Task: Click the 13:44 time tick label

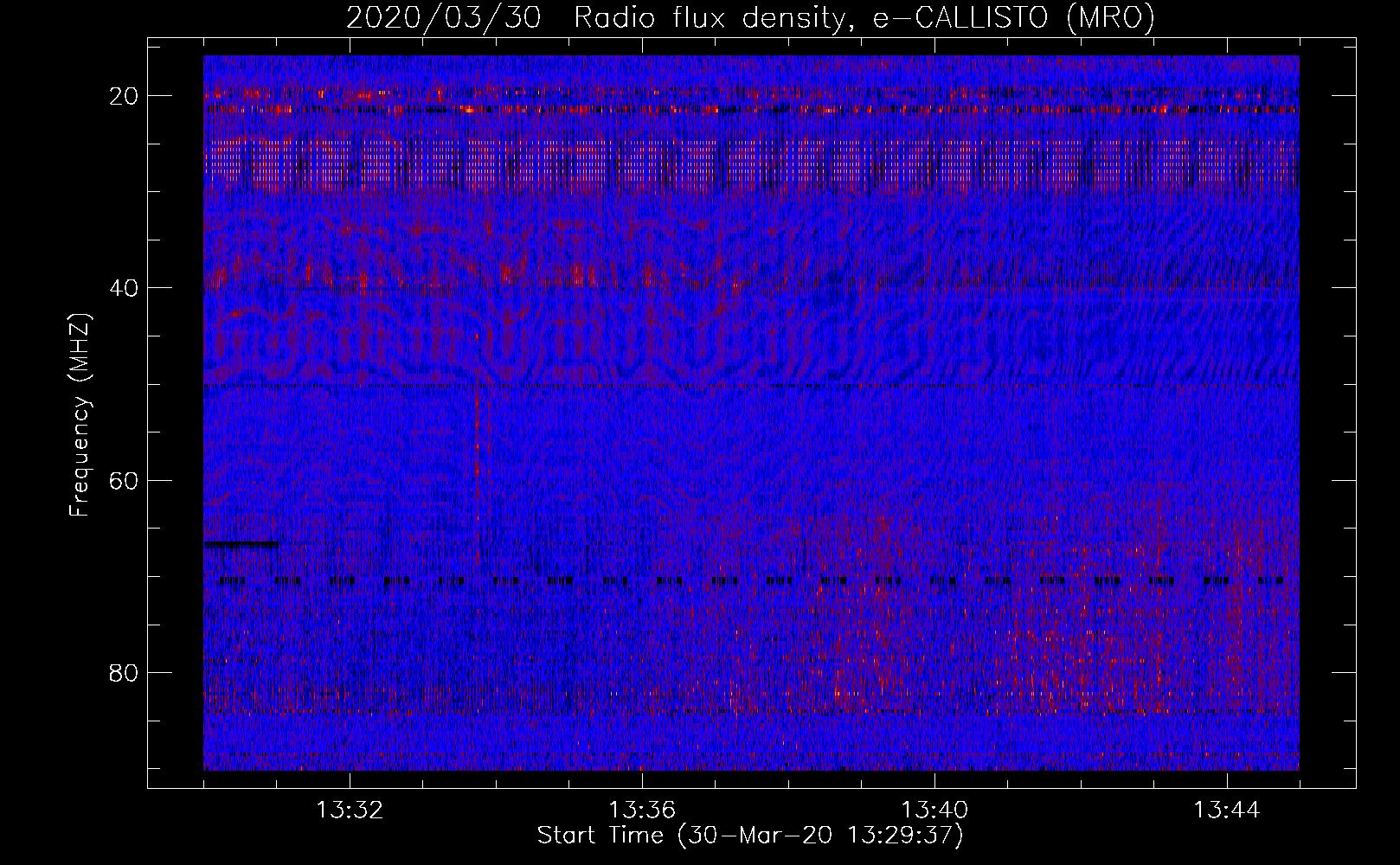Action: click(1227, 811)
